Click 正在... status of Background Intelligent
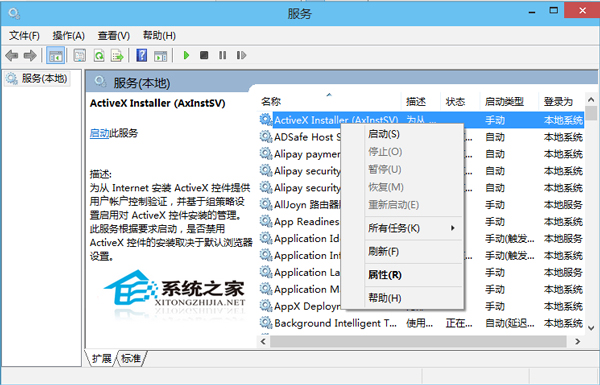This screenshot has height=385, width=600. [459, 323]
